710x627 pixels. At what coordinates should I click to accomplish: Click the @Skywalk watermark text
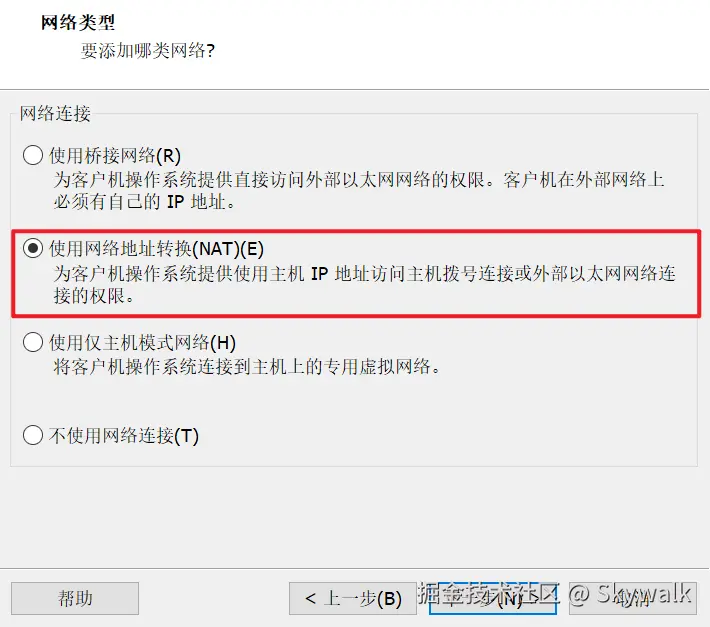point(629,593)
